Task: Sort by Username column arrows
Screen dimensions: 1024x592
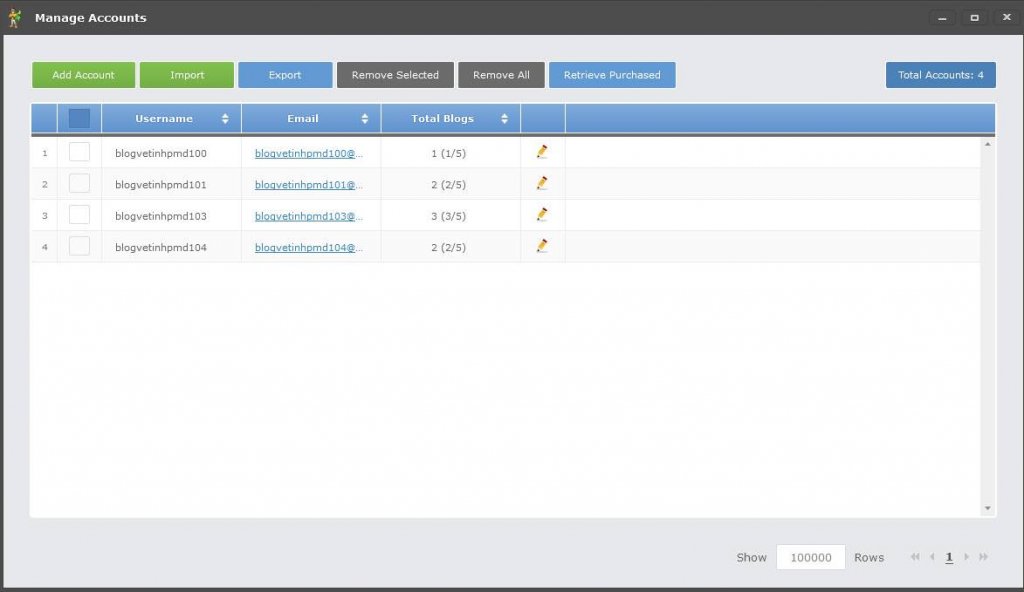Action: (x=225, y=118)
